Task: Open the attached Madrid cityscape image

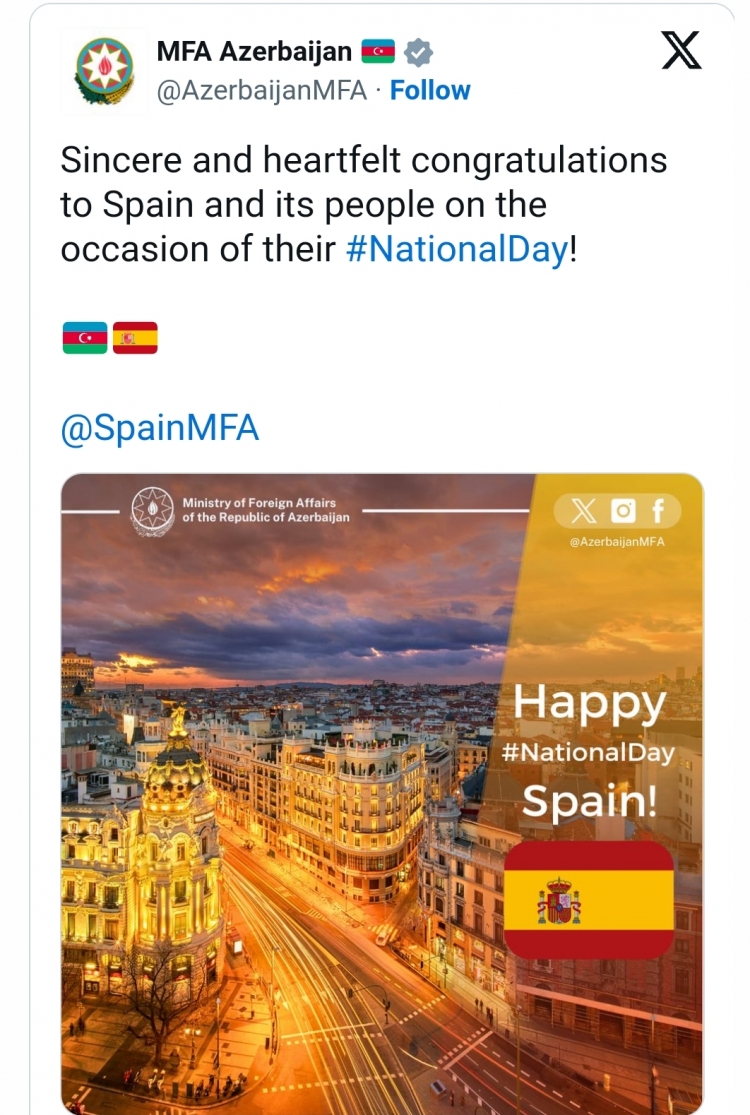Action: [382, 794]
